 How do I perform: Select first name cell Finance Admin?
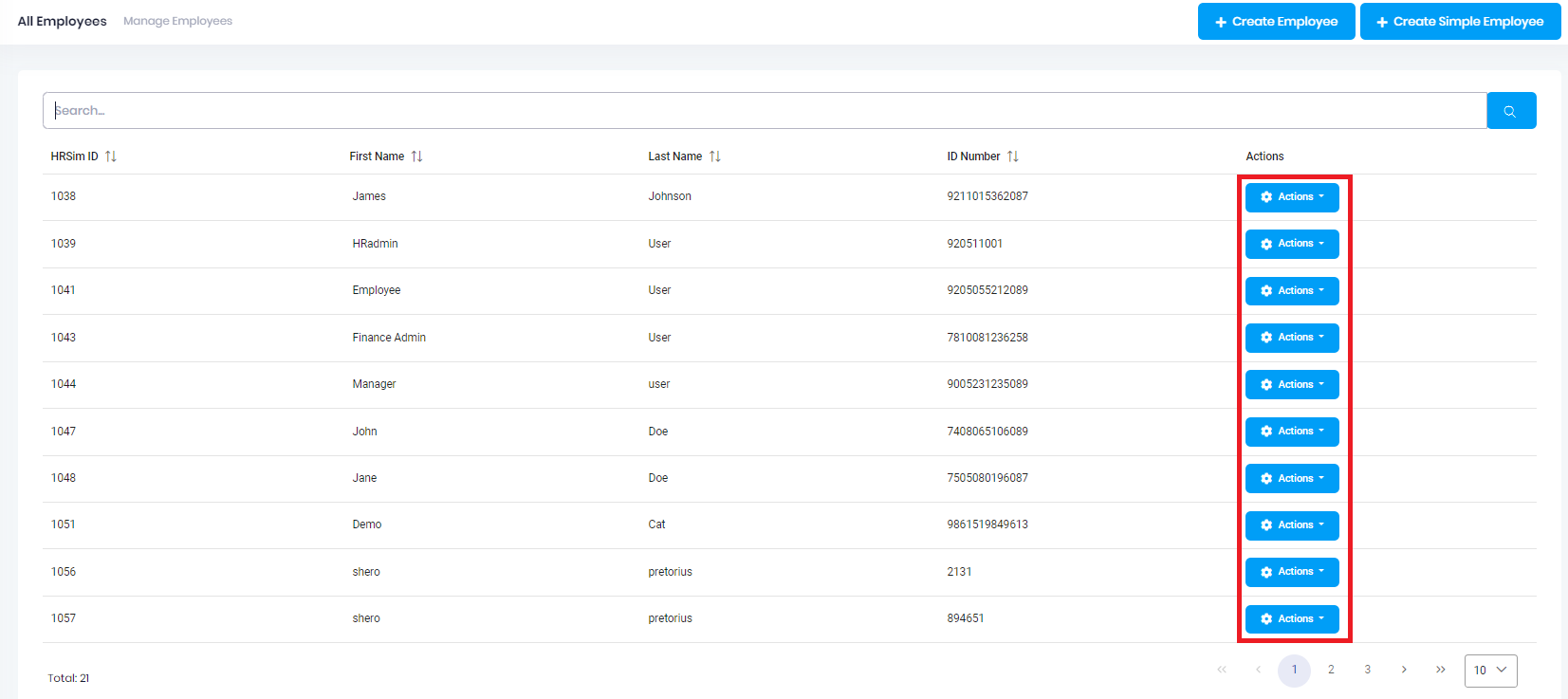pyautogui.click(x=389, y=338)
